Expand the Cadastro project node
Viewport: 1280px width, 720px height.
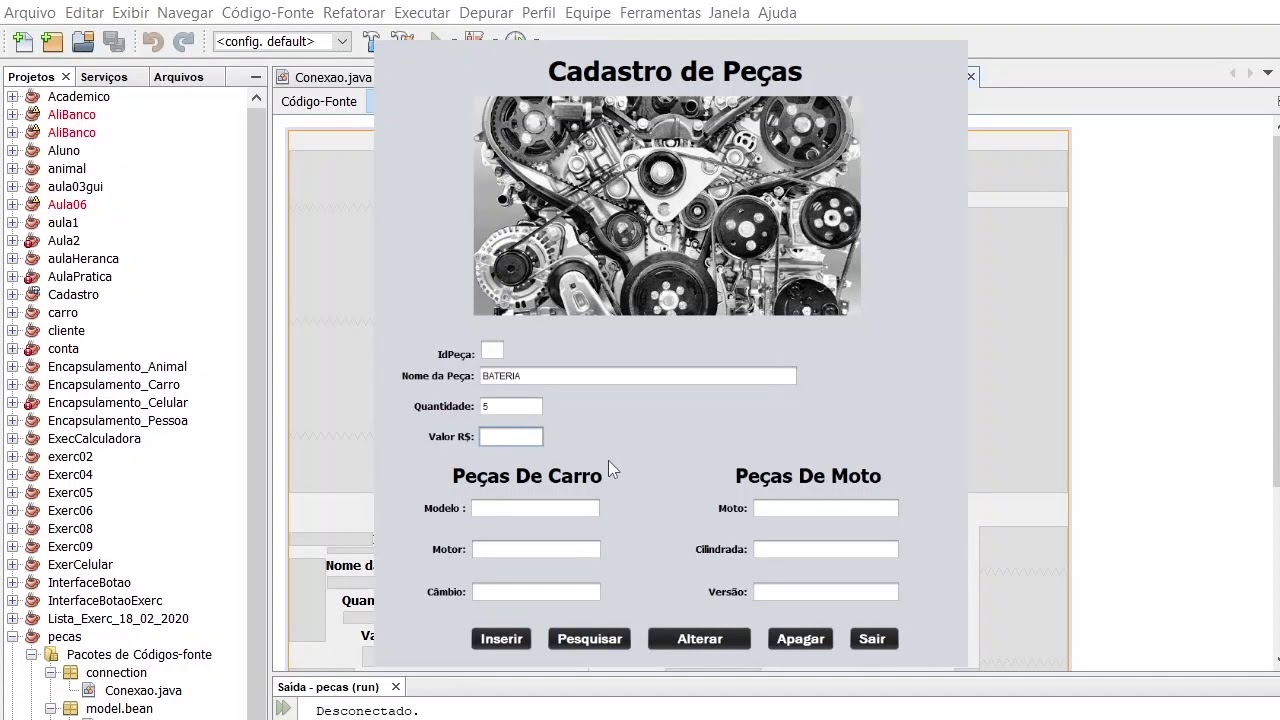pyautogui.click(x=13, y=295)
